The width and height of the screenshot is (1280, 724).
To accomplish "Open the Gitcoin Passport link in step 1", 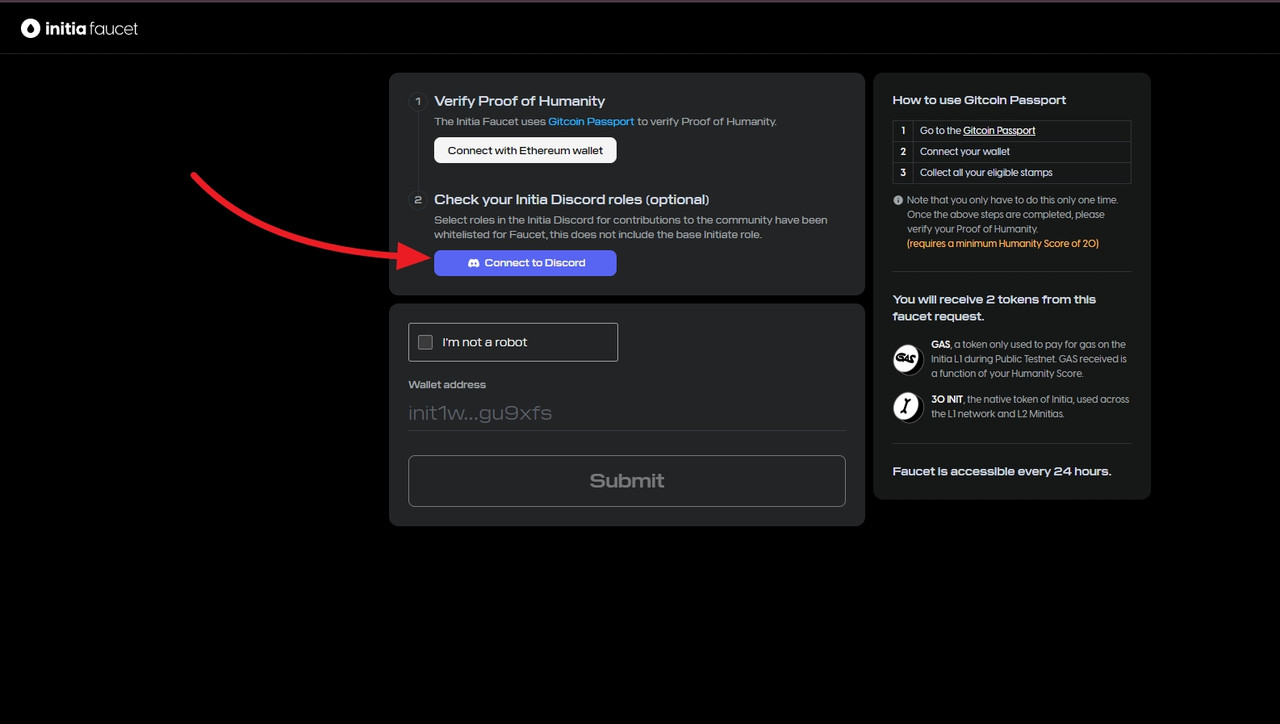I will (591, 121).
